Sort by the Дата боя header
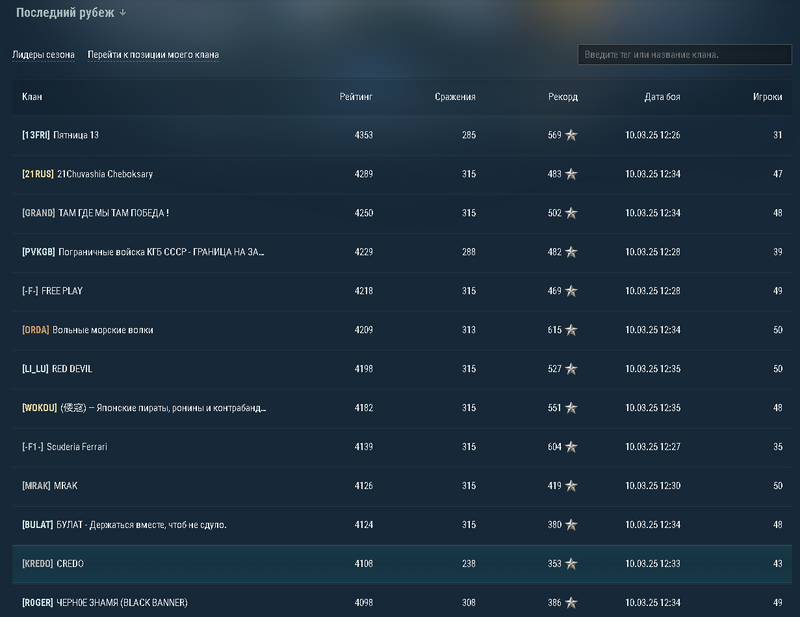The image size is (800, 617). point(662,96)
